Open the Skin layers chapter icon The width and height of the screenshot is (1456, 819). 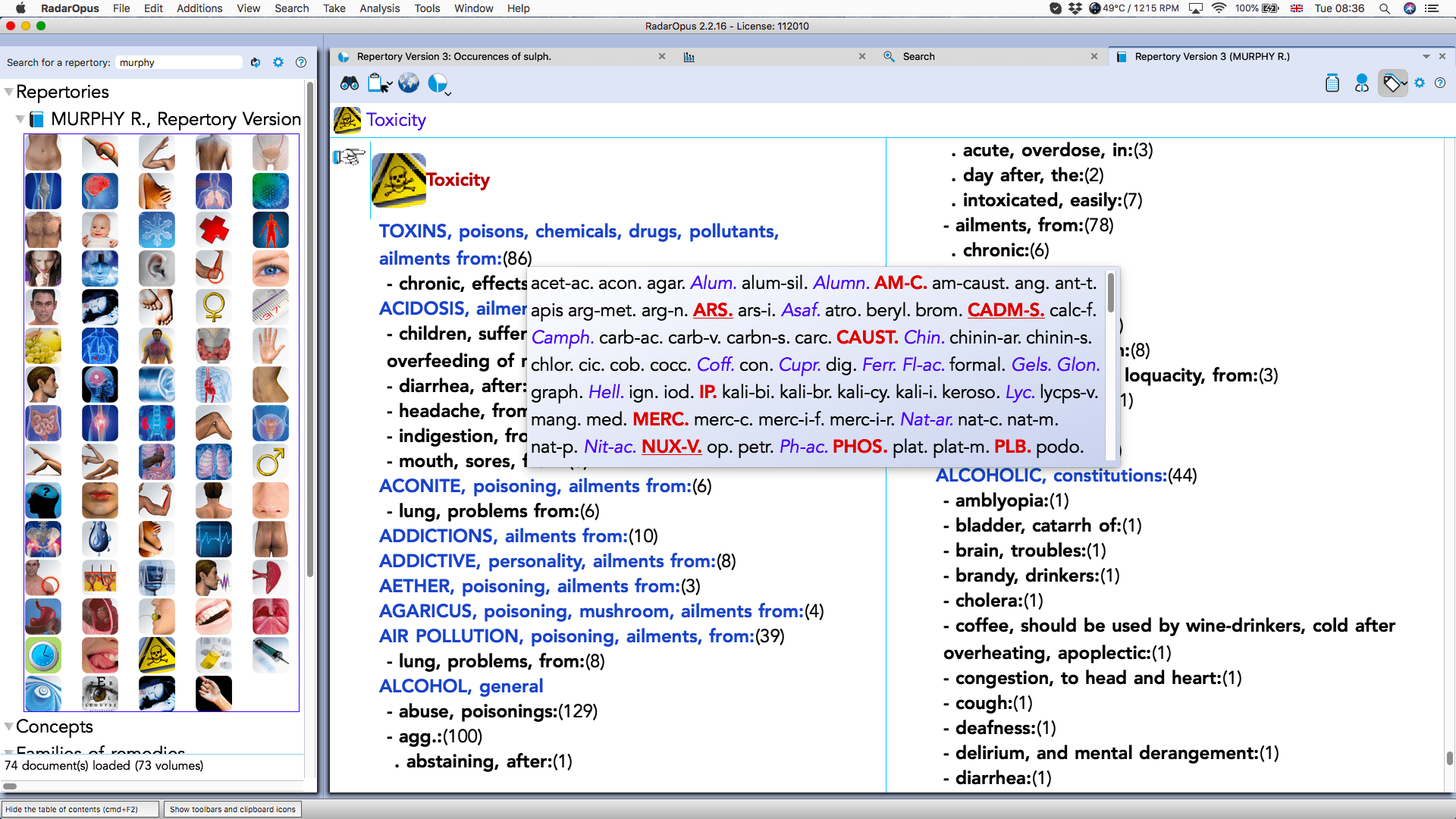click(x=100, y=578)
